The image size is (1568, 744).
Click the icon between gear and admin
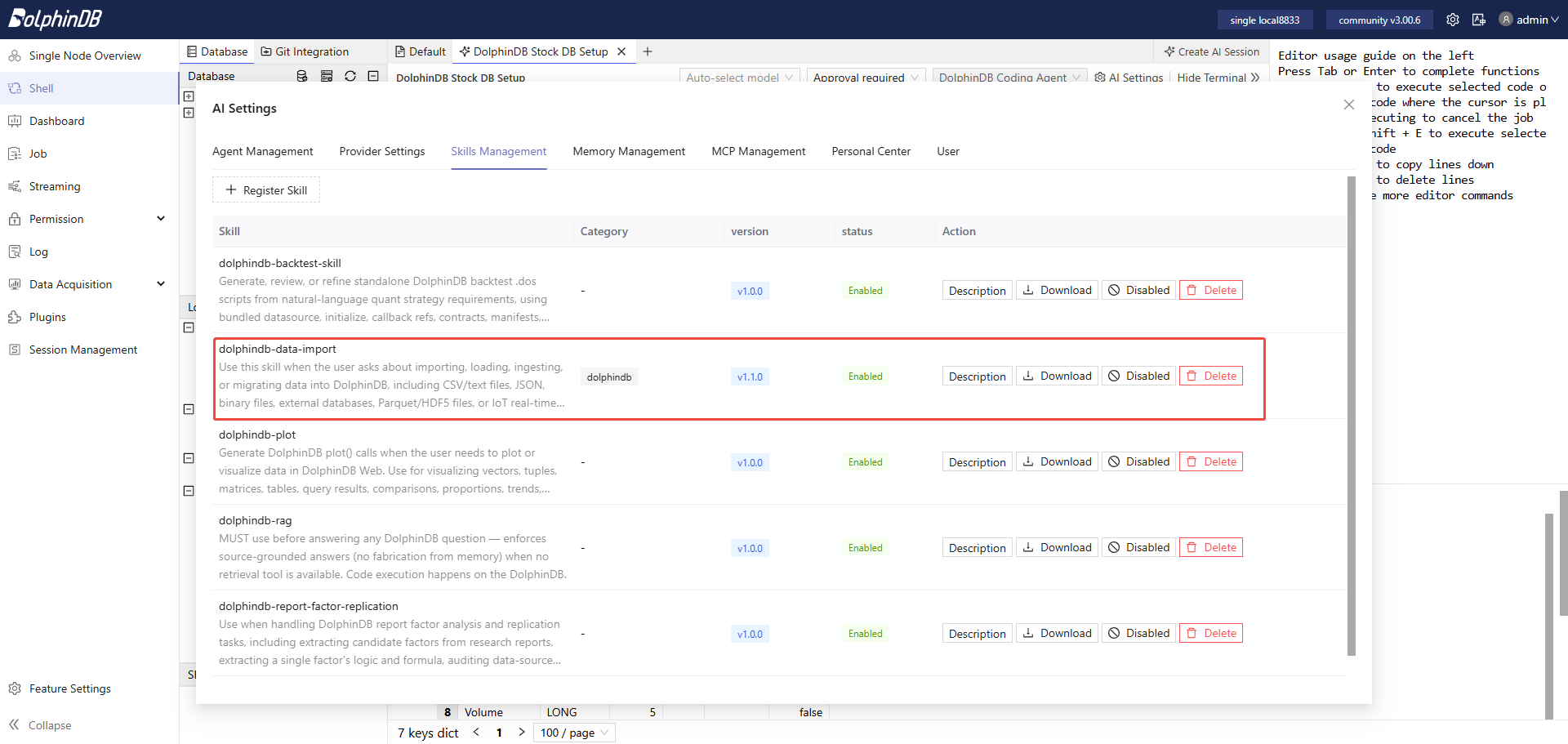point(1479,20)
